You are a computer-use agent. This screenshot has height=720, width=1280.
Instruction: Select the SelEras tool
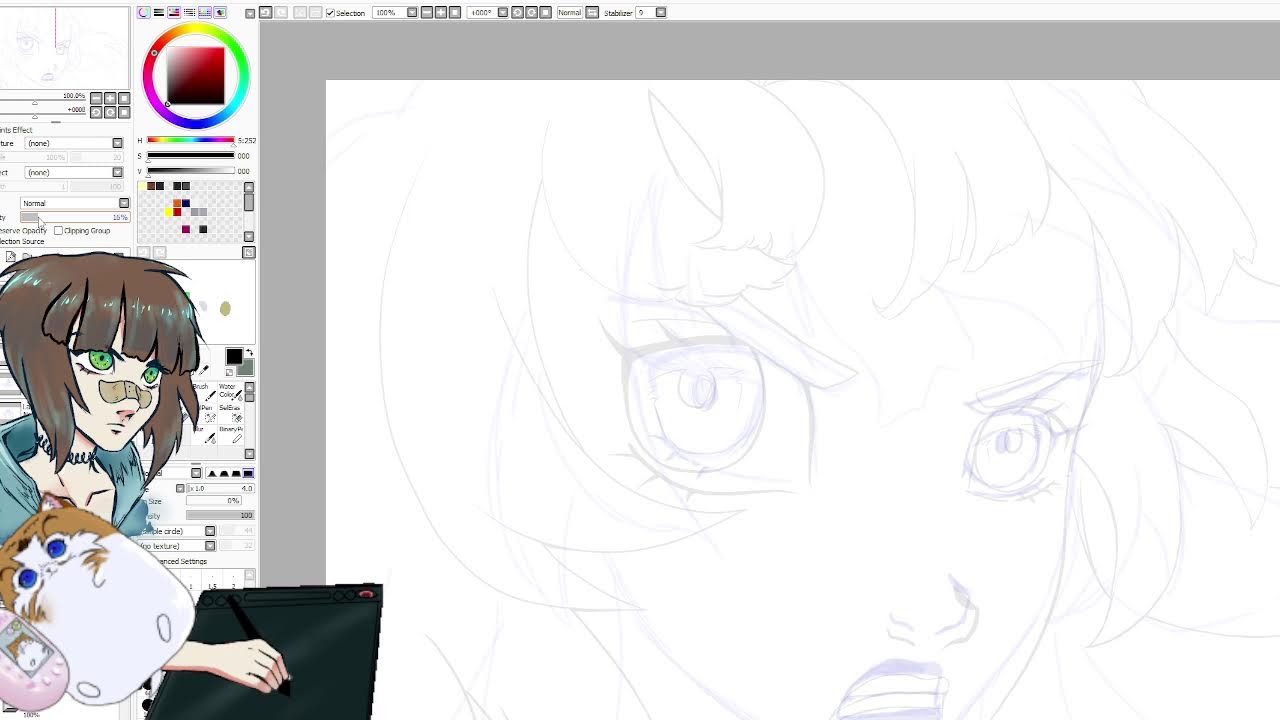(x=230, y=415)
